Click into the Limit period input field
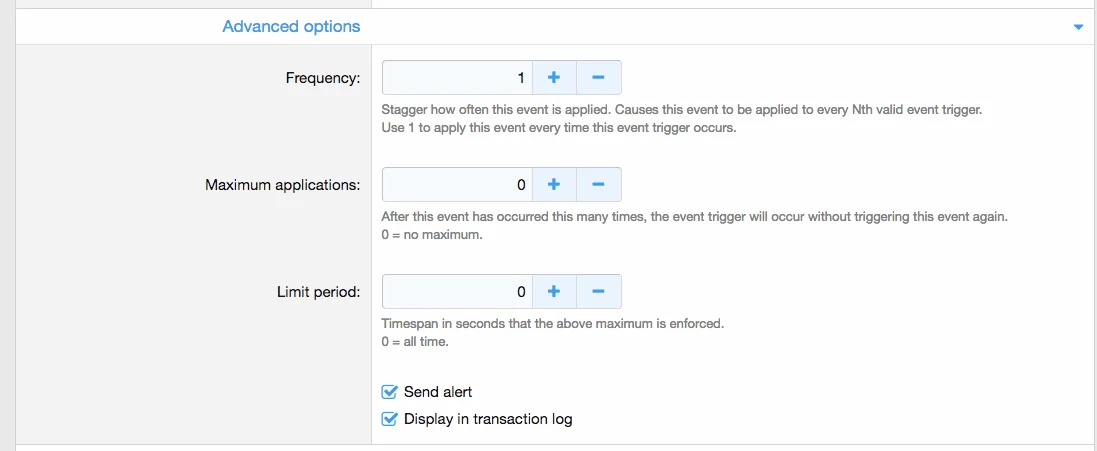The width and height of the screenshot is (1097, 451). [457, 291]
